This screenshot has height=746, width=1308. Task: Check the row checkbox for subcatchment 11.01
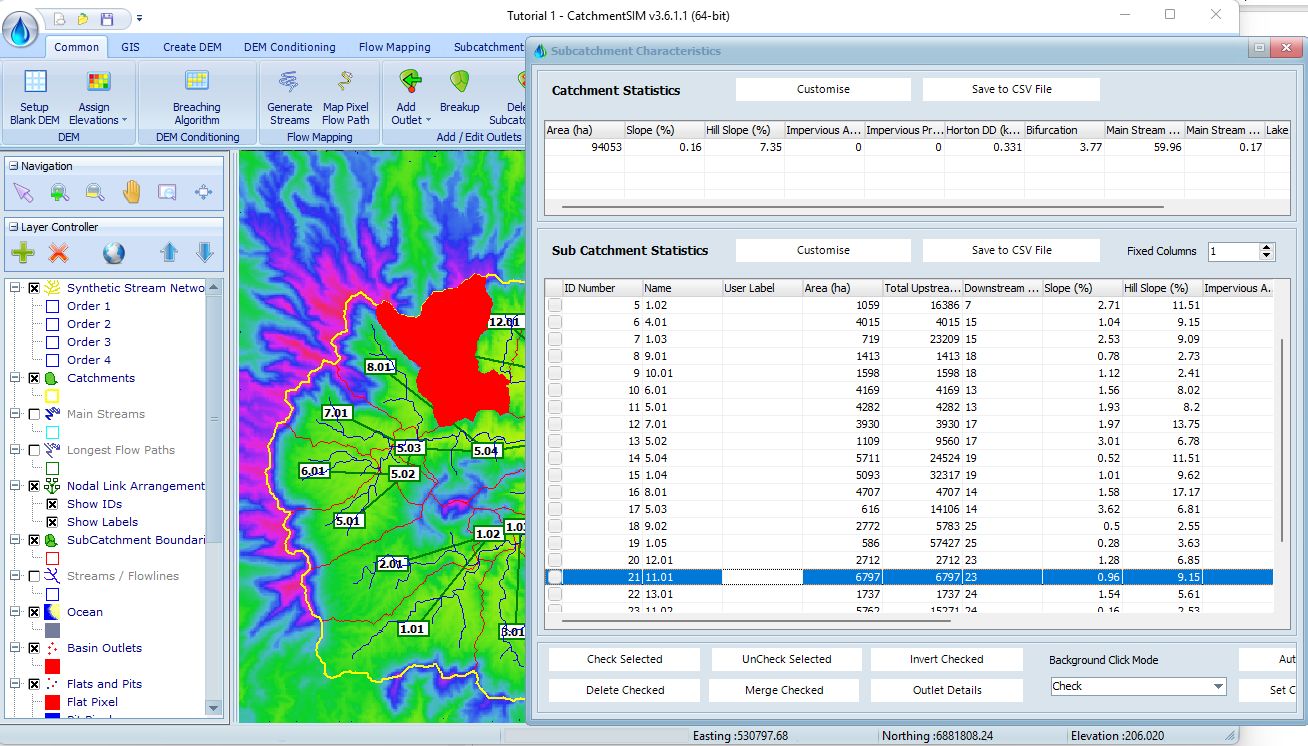(x=554, y=577)
